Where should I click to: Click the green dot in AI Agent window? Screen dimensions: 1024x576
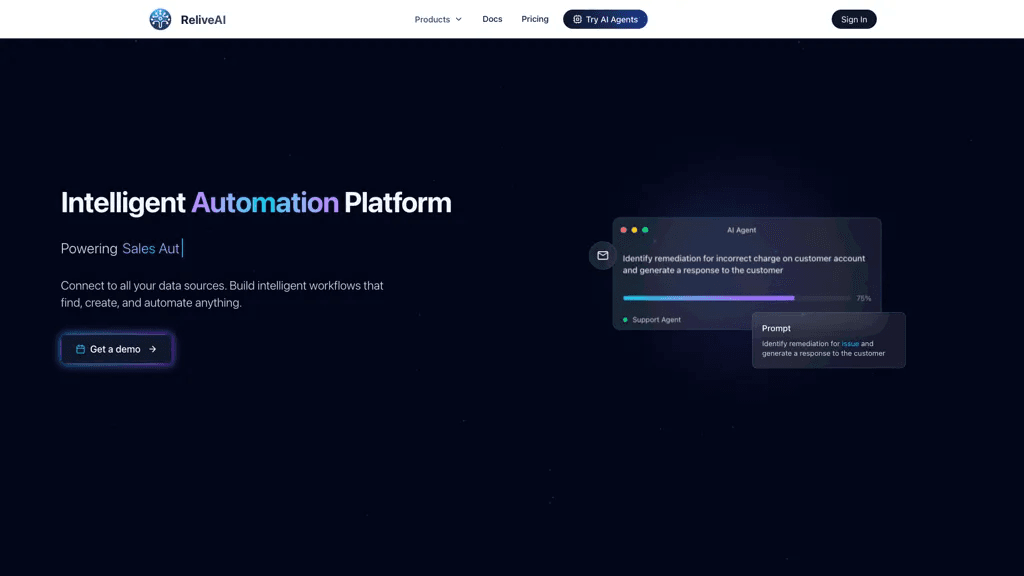click(x=645, y=230)
